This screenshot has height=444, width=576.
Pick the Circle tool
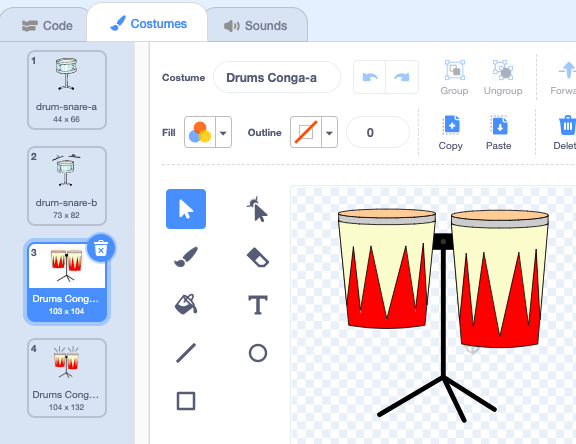click(x=258, y=353)
